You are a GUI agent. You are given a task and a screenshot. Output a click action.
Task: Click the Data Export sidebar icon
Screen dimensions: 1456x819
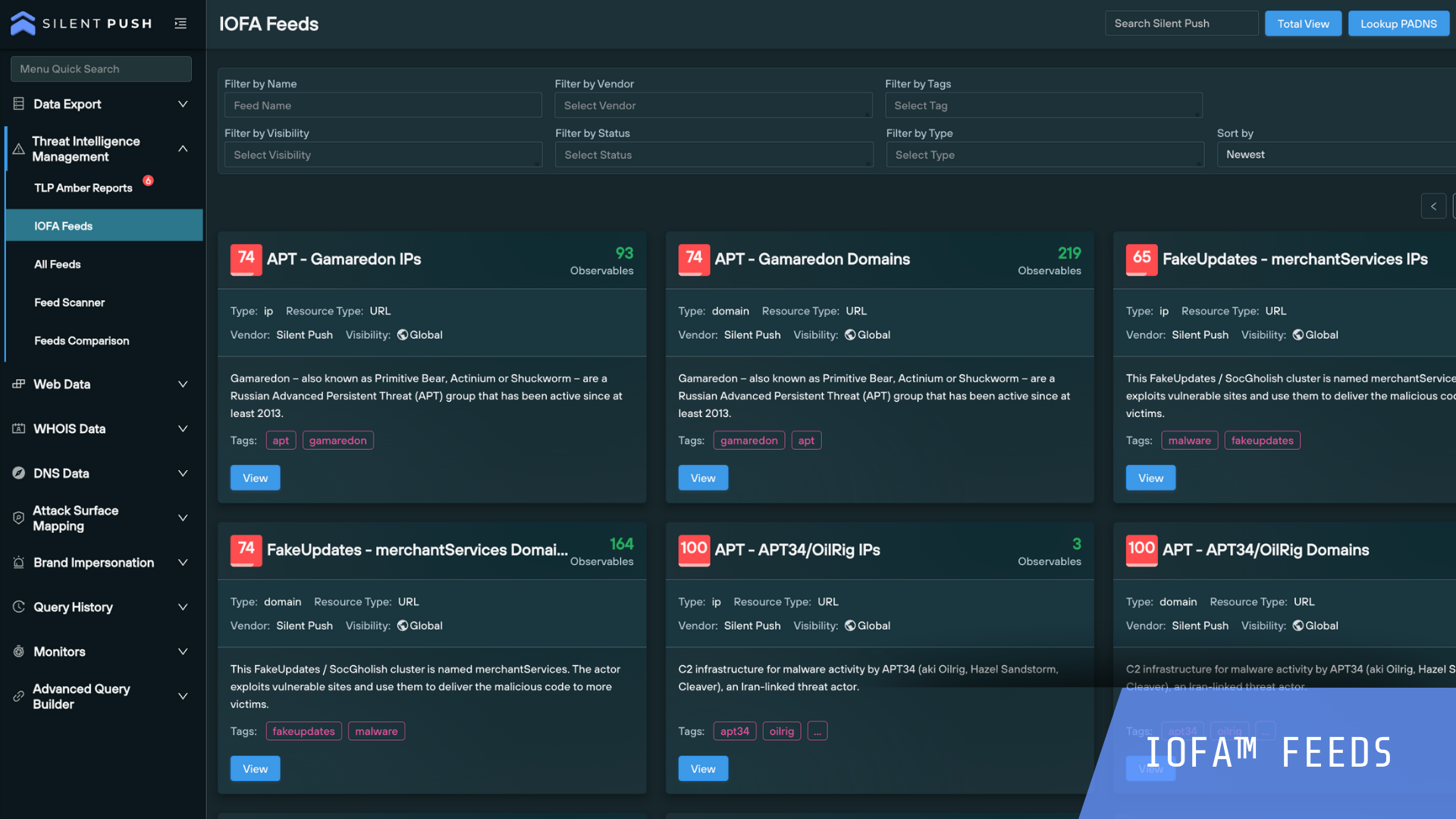pos(19,104)
